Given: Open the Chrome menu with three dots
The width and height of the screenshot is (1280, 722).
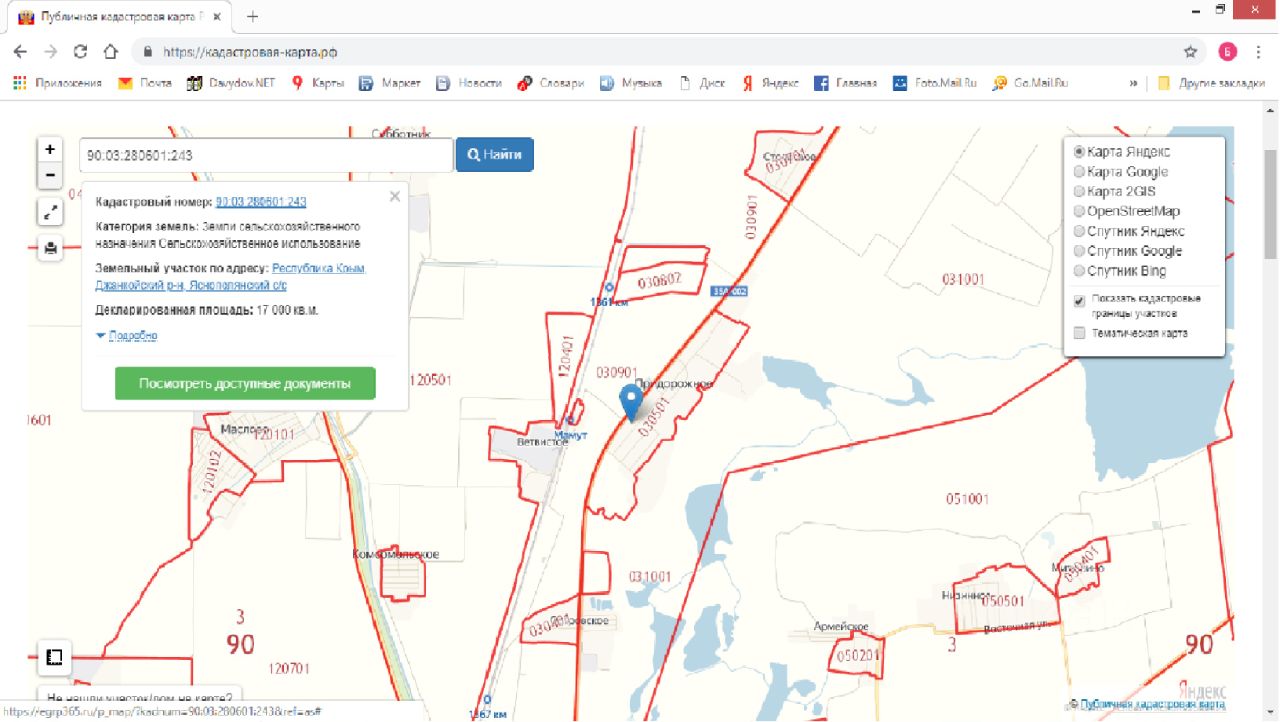Looking at the screenshot, I should 1260,51.
